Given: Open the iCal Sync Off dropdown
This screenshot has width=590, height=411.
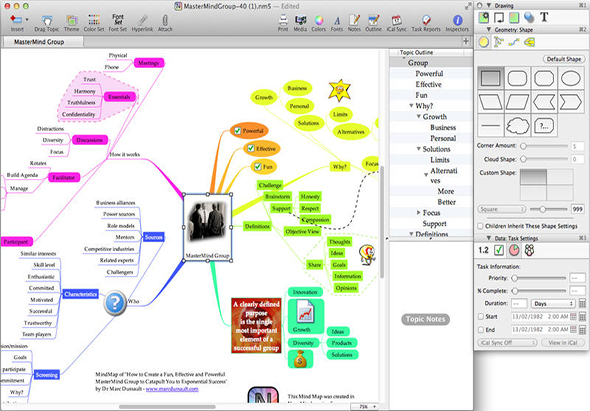Looking at the screenshot, I should (507, 343).
